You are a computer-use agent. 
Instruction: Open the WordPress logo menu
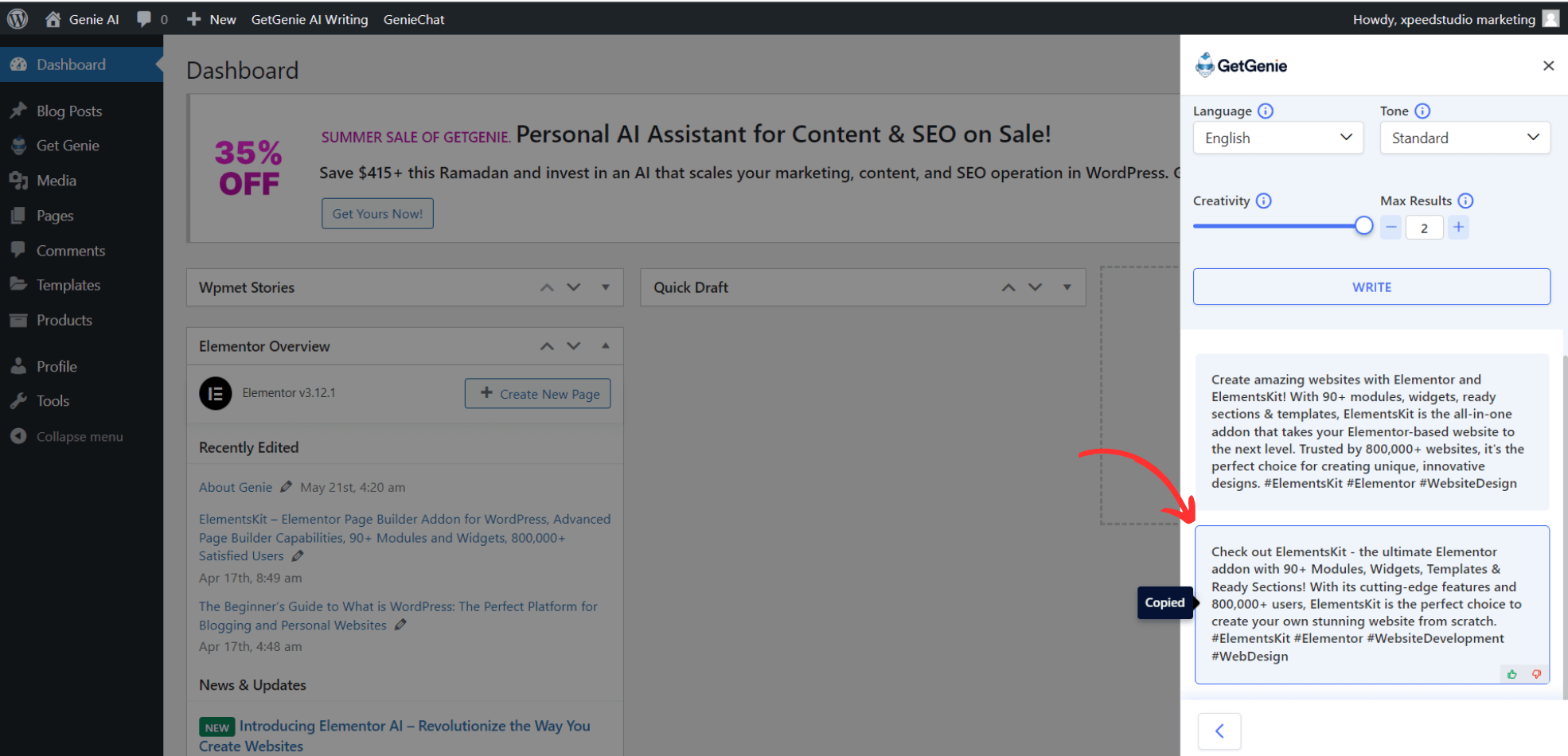point(18,19)
